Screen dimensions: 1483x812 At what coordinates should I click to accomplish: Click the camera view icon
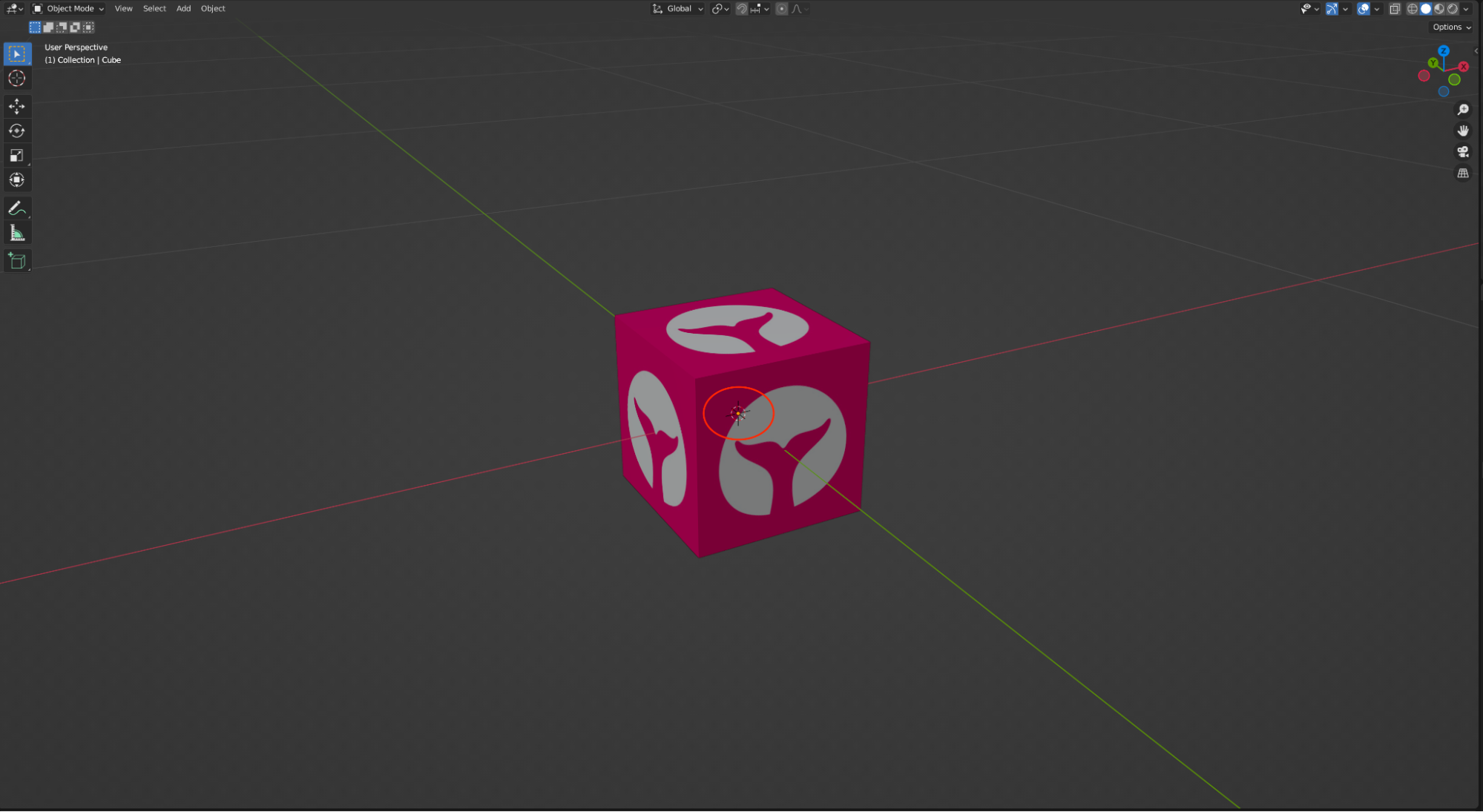(x=1462, y=152)
